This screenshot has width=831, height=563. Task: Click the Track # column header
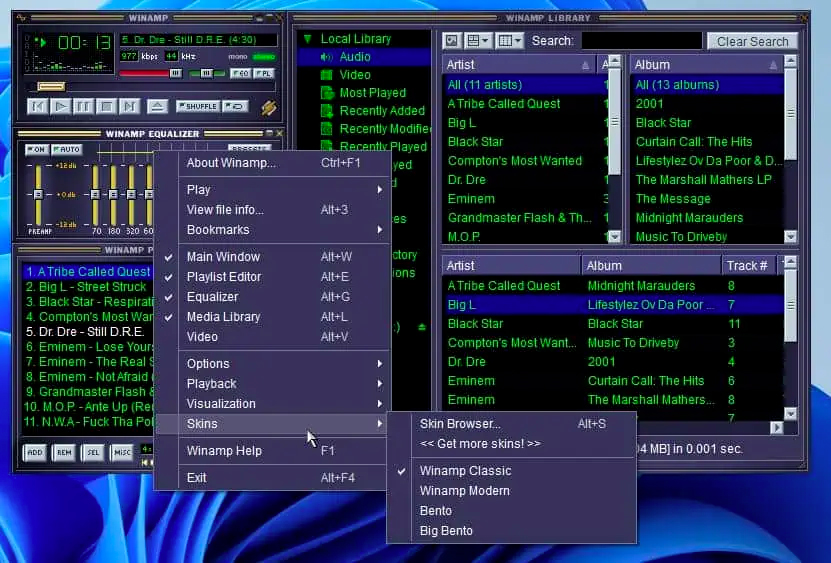tap(747, 266)
